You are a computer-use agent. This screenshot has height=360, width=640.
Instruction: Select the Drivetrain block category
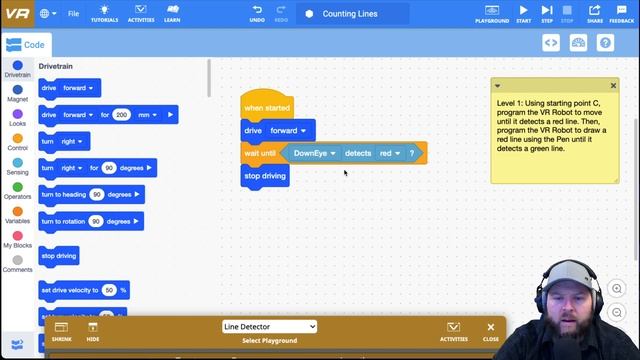18,69
